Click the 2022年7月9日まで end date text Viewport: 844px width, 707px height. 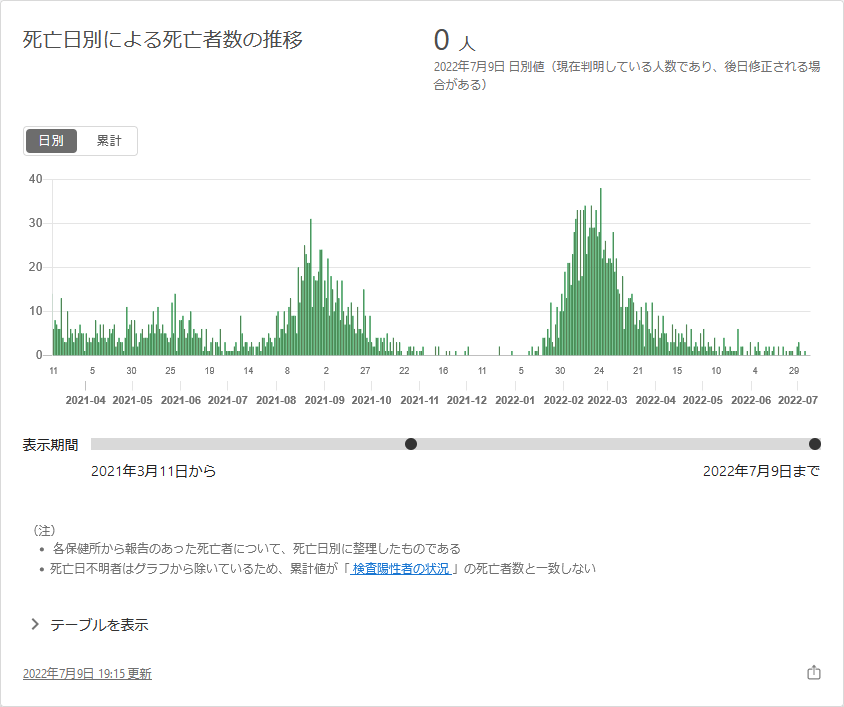pos(761,471)
